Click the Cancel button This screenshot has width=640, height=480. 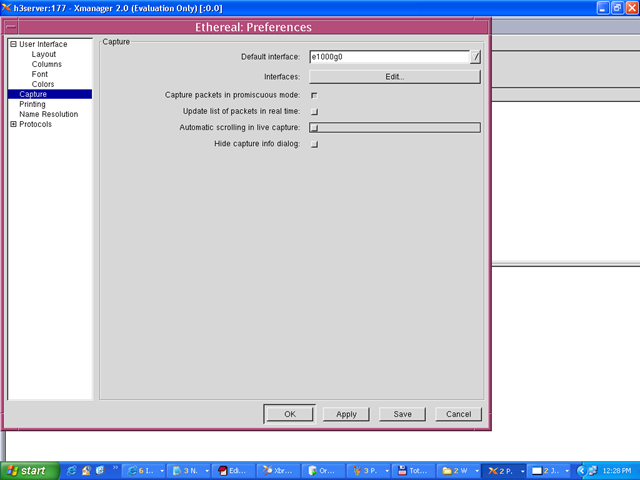pyautogui.click(x=458, y=414)
